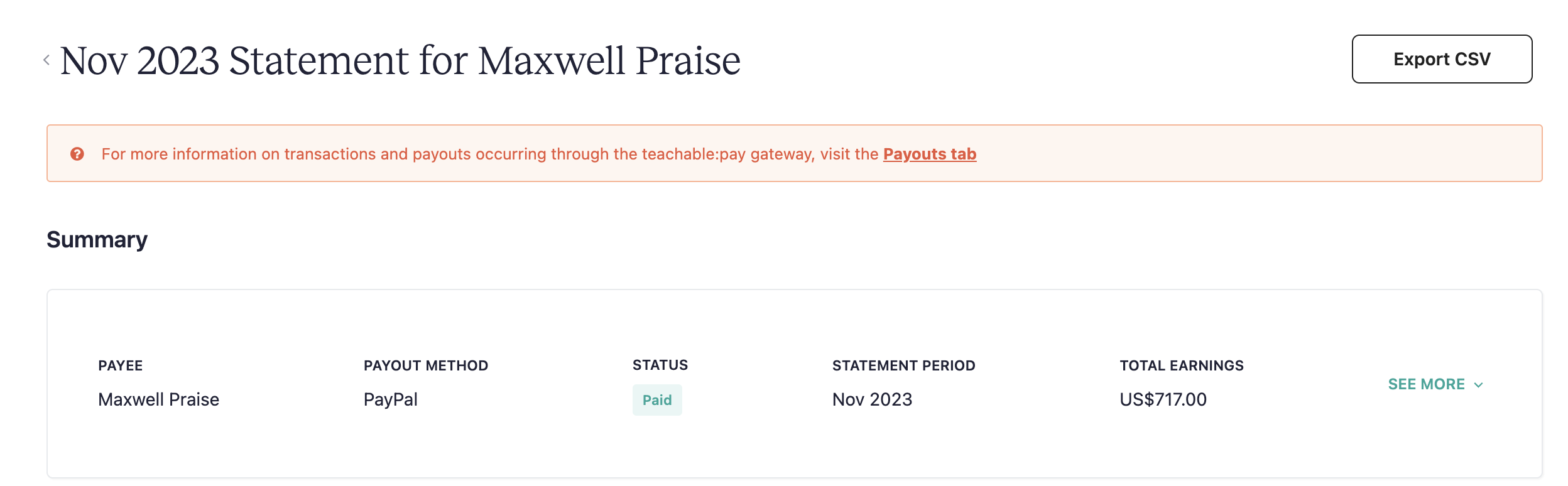This screenshot has height=486, width=1568.
Task: Click the Export CSV button
Action: click(x=1441, y=59)
